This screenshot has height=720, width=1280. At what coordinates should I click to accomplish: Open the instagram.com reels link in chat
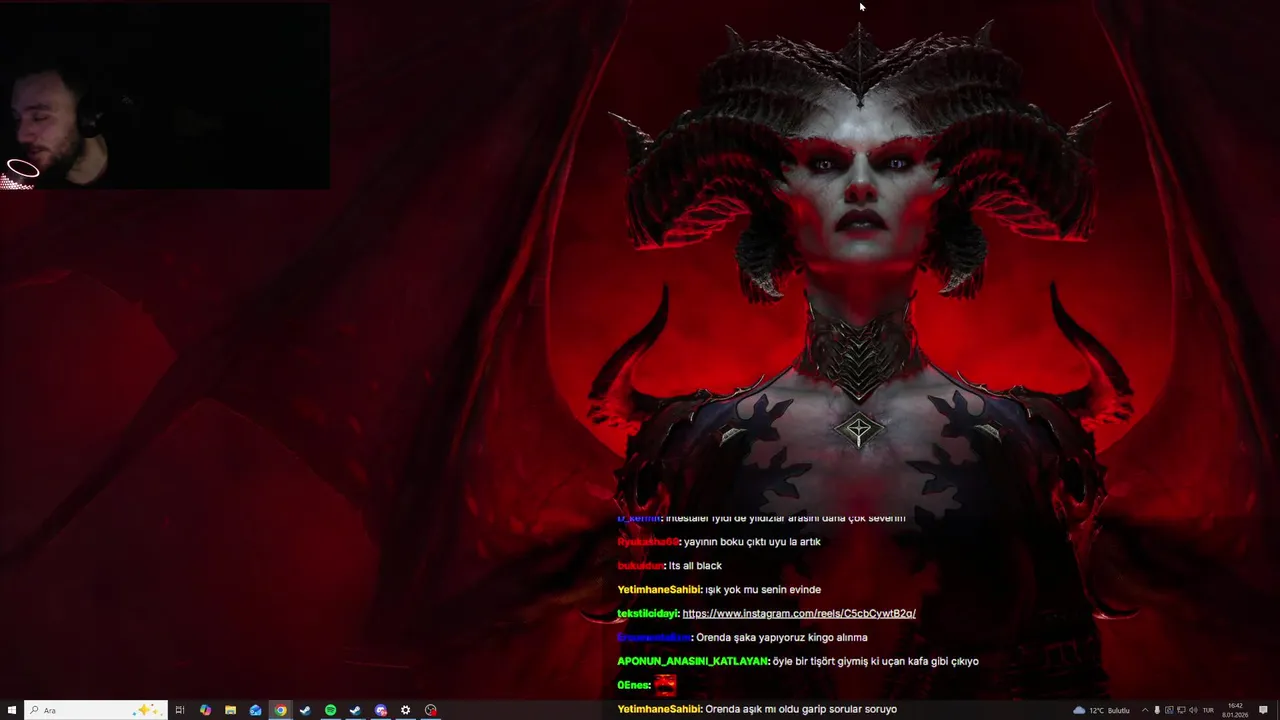pos(799,613)
